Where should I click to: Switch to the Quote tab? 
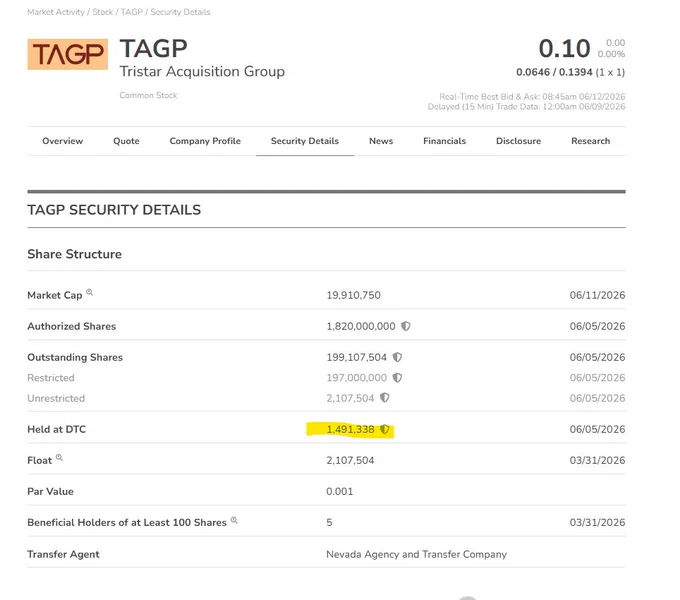click(126, 141)
